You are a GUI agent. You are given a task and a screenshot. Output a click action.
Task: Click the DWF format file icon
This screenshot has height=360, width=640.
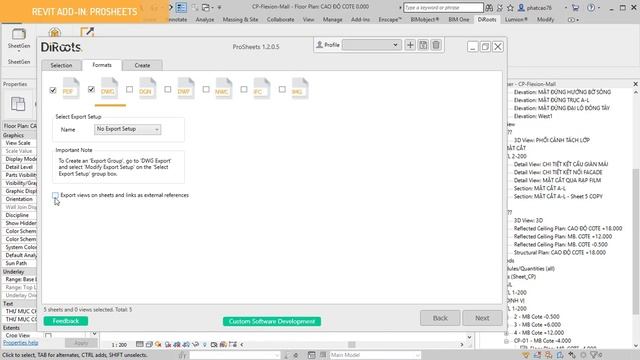pyautogui.click(x=185, y=88)
